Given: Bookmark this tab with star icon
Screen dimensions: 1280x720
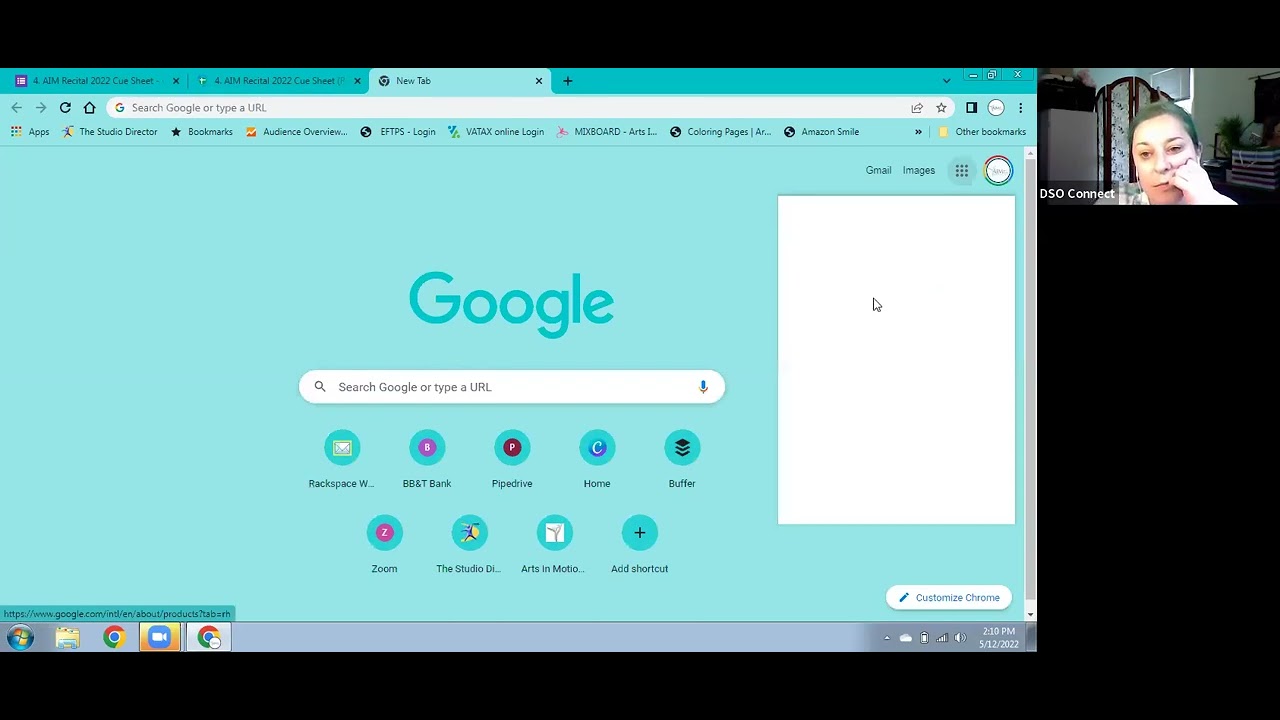Looking at the screenshot, I should pyautogui.click(x=941, y=108).
